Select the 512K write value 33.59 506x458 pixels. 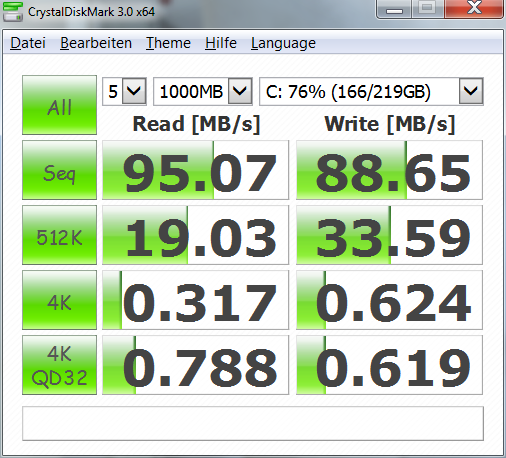[389, 235]
